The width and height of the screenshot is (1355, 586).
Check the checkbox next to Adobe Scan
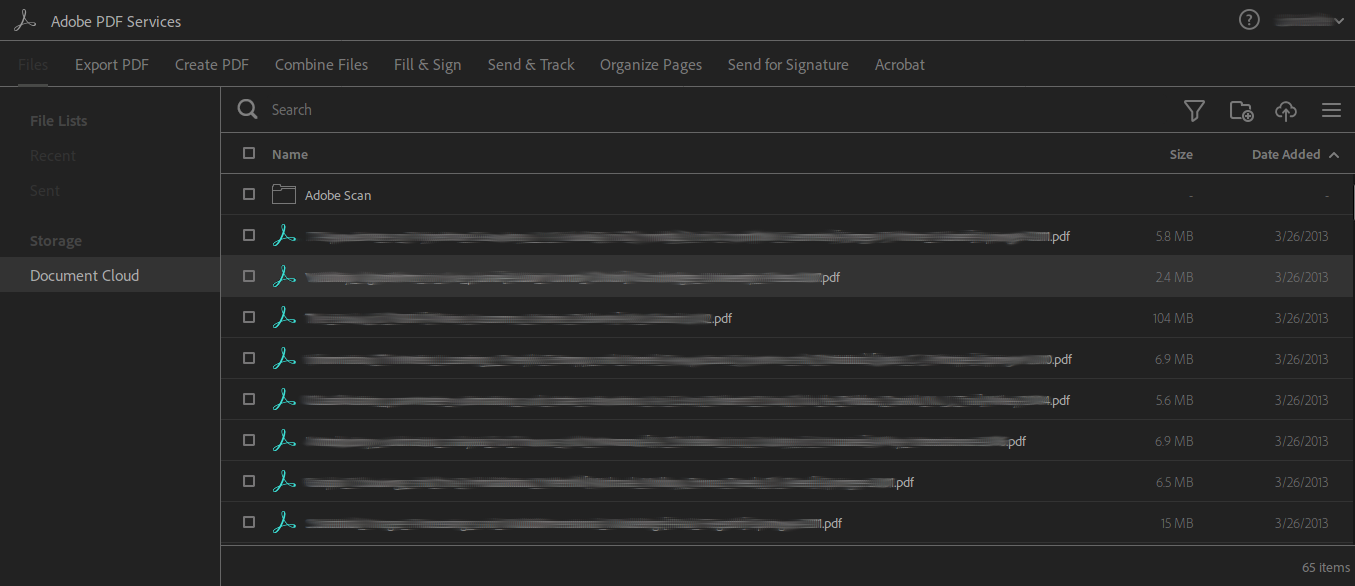point(248,194)
